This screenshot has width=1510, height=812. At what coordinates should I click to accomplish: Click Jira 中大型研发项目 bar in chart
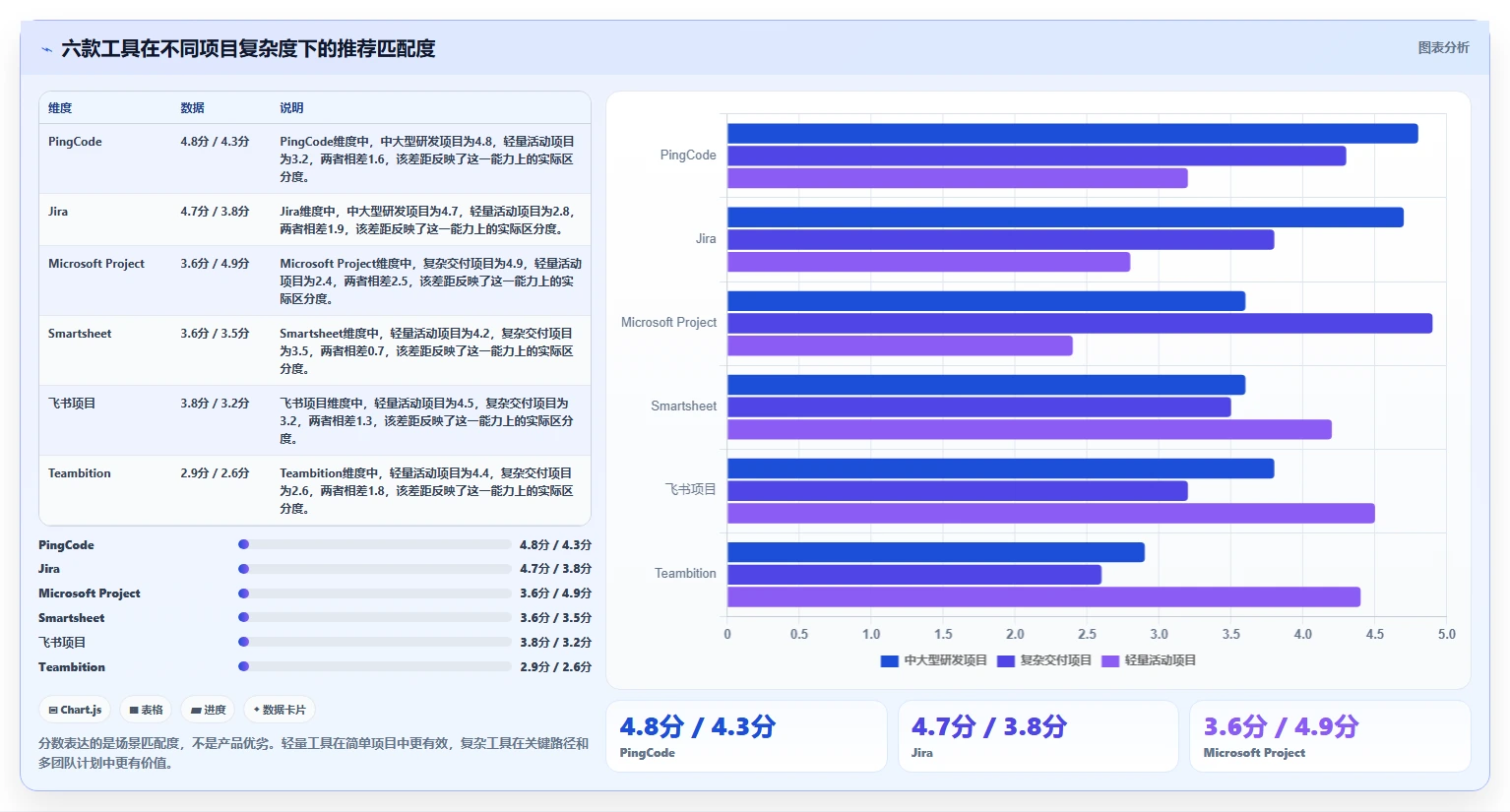(1065, 218)
